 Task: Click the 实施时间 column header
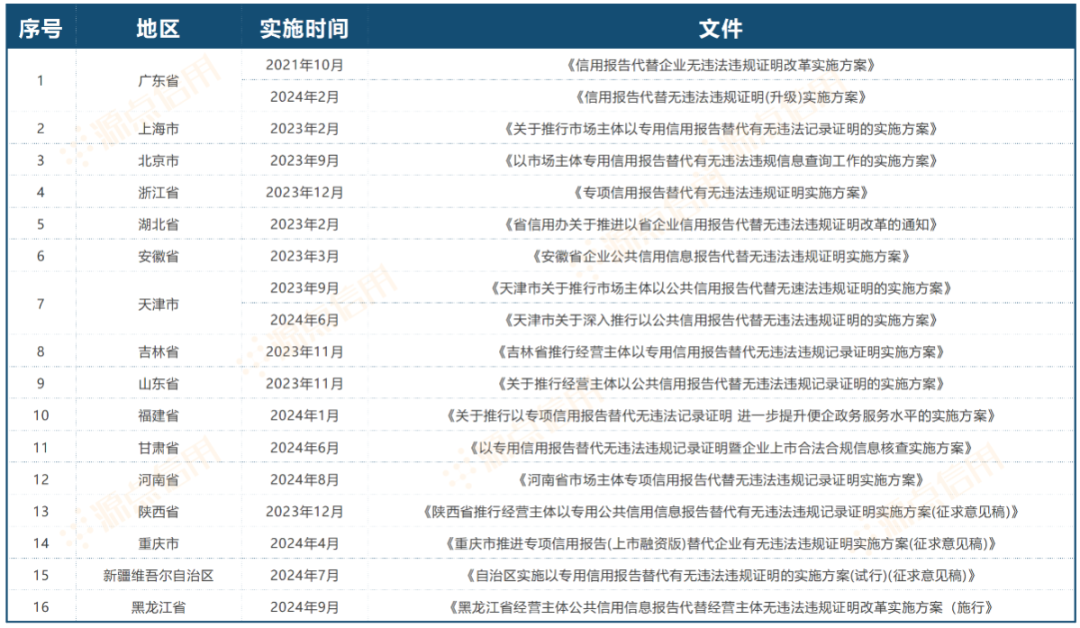tap(304, 28)
